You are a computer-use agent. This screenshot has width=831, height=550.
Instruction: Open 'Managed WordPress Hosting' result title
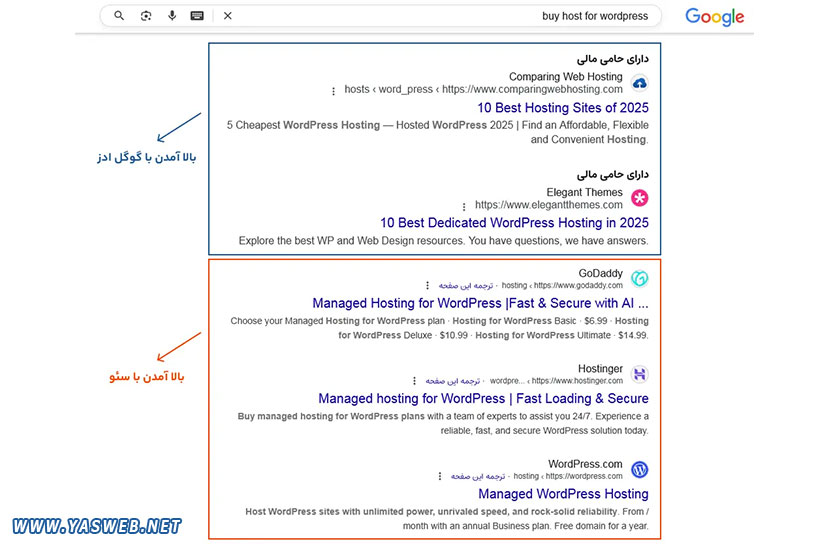pos(563,494)
